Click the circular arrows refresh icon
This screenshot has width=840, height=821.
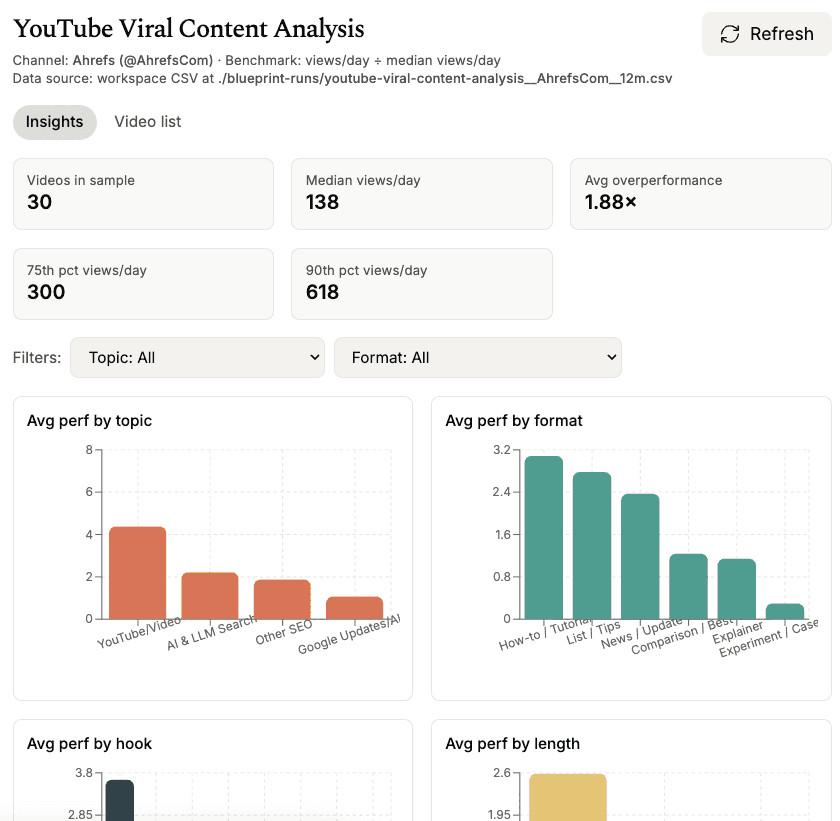coord(730,34)
